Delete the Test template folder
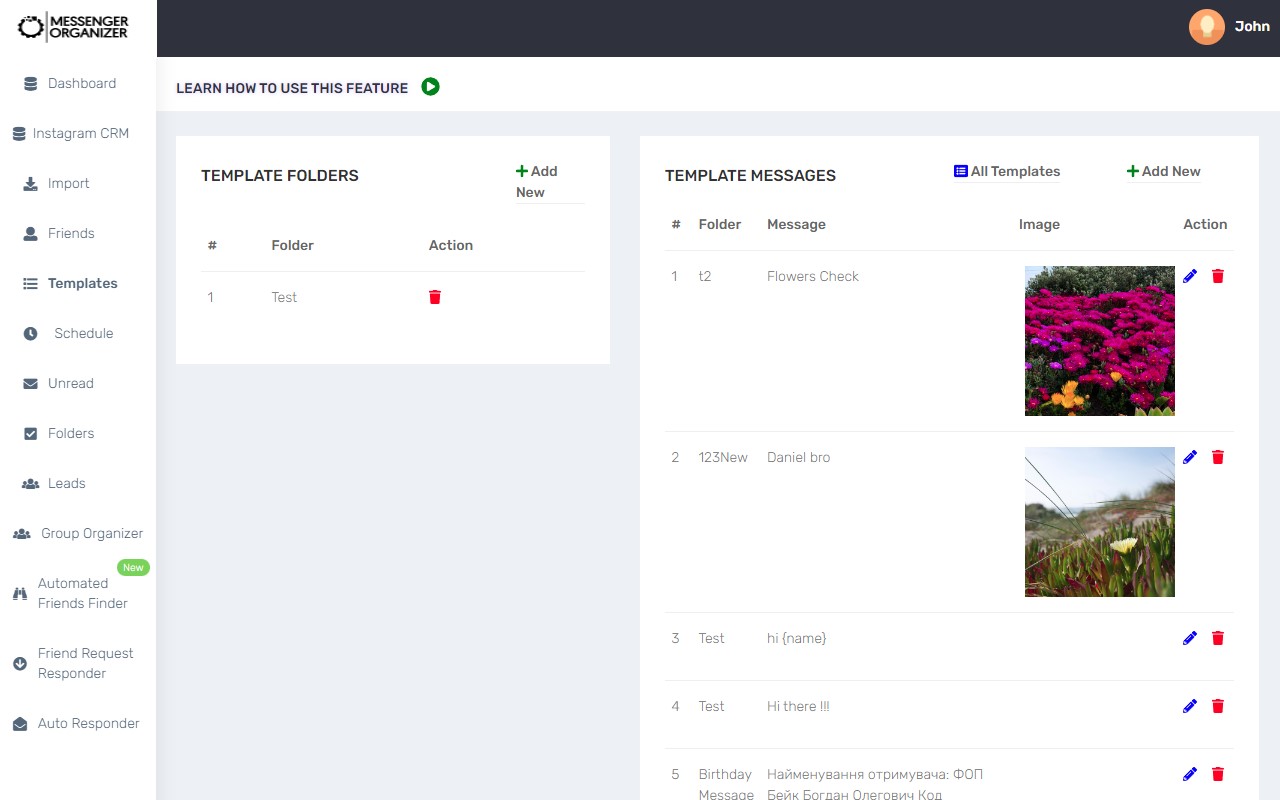Viewport: 1280px width, 800px height. [x=435, y=297]
